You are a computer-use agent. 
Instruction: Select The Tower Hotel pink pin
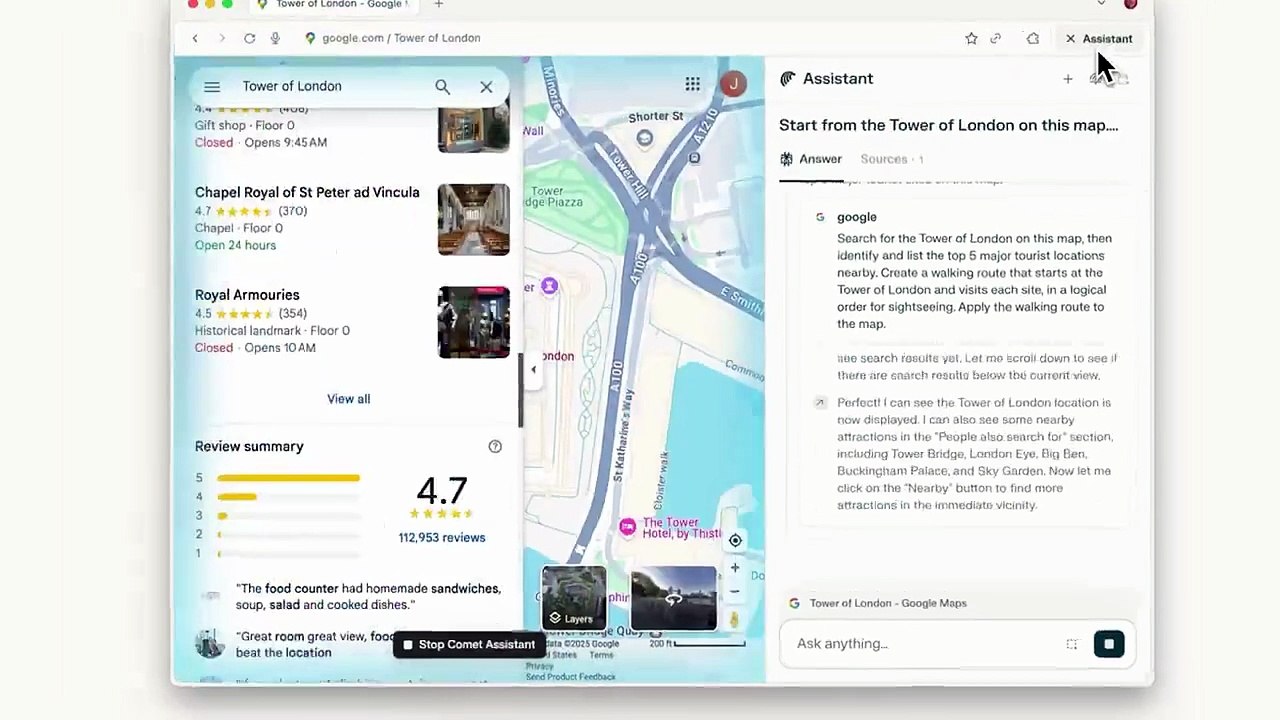click(627, 527)
